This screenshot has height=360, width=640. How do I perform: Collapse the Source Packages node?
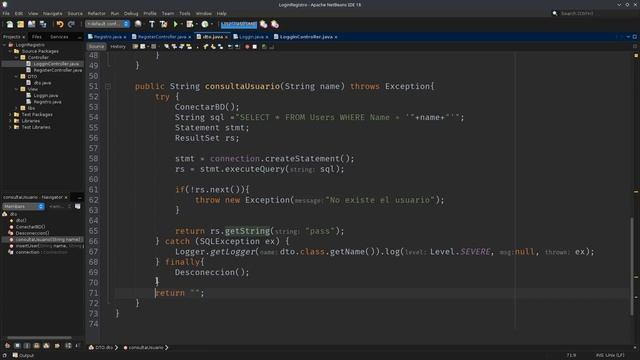click(x=10, y=51)
